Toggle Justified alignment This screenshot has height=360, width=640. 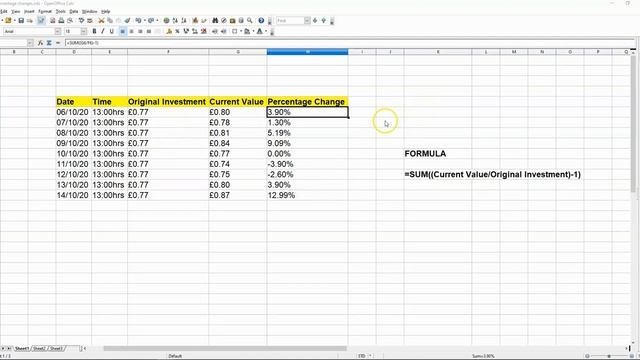click(x=149, y=31)
